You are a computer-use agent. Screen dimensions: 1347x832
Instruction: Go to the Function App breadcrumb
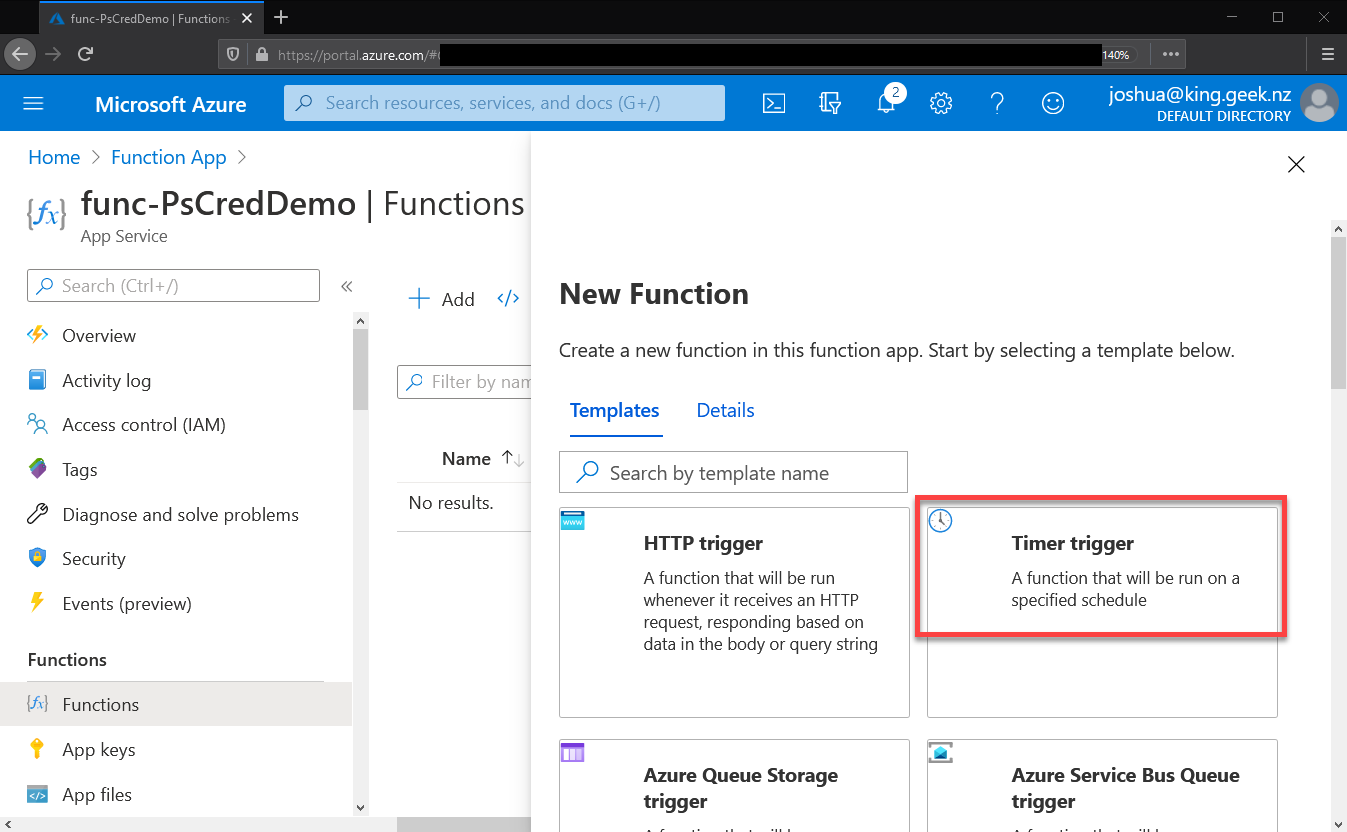pos(168,157)
